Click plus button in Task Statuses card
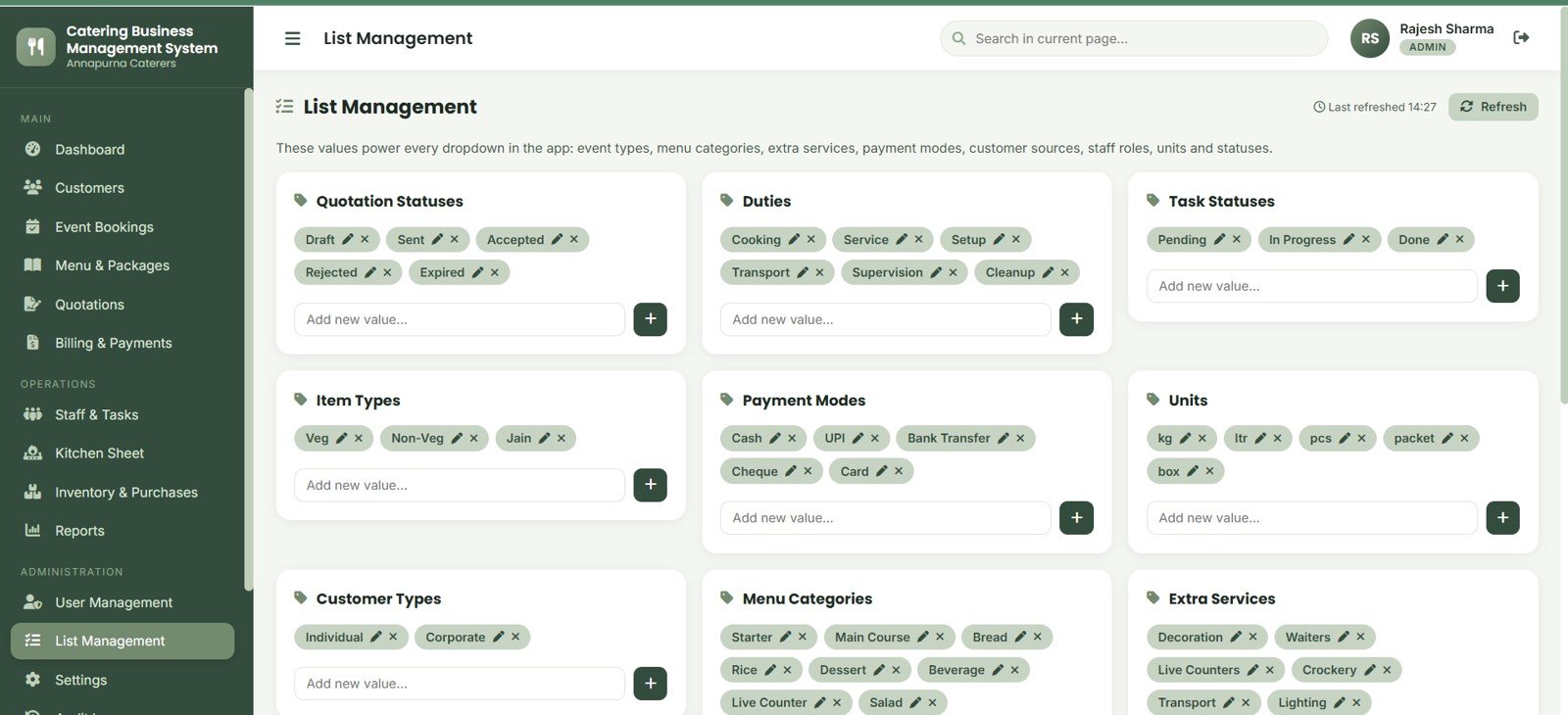The image size is (1568, 715). point(1503,286)
